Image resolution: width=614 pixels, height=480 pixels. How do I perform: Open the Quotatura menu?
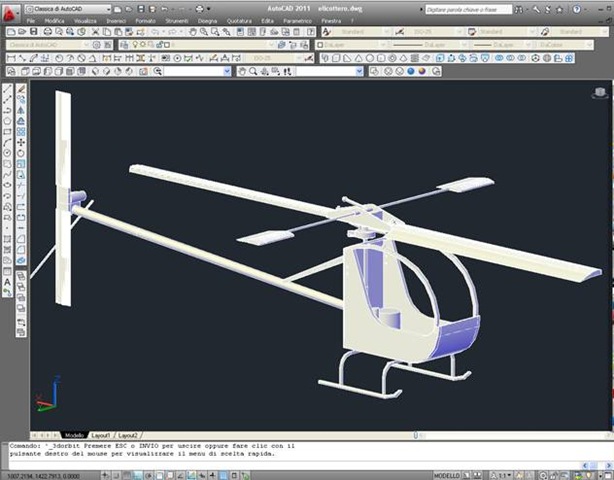pyautogui.click(x=238, y=20)
